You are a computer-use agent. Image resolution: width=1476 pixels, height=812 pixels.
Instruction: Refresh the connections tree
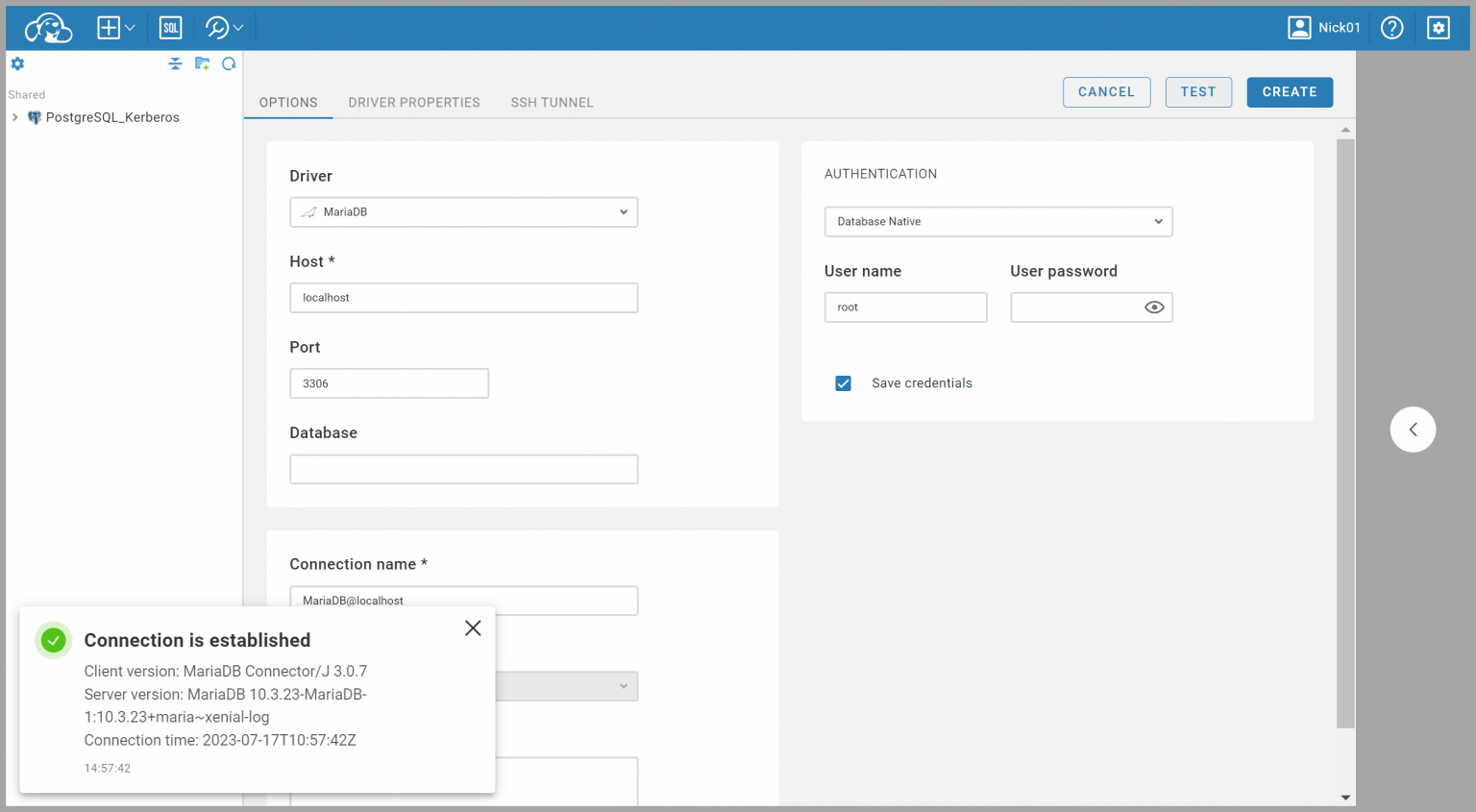tap(229, 63)
